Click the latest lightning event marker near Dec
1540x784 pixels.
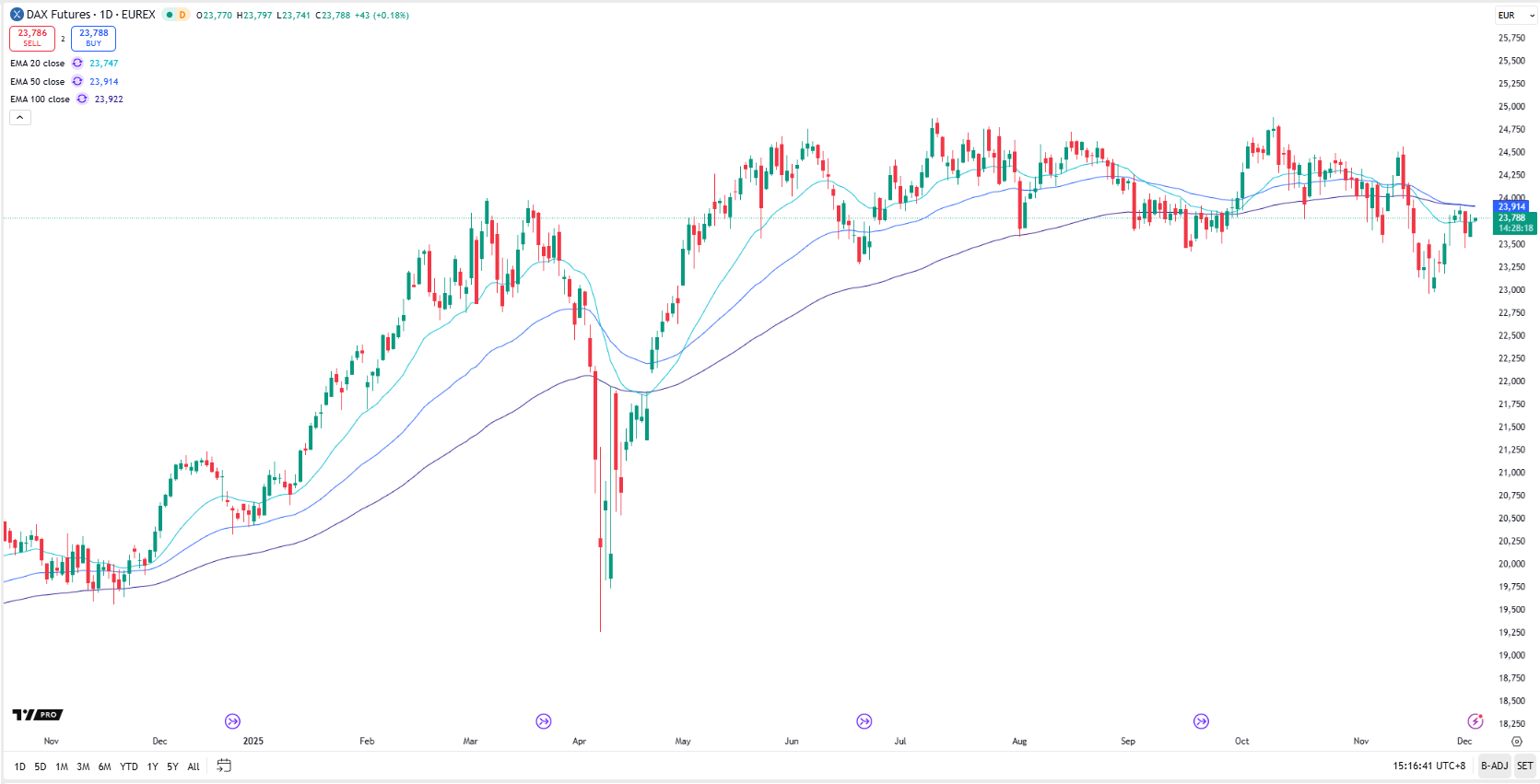(x=1475, y=721)
